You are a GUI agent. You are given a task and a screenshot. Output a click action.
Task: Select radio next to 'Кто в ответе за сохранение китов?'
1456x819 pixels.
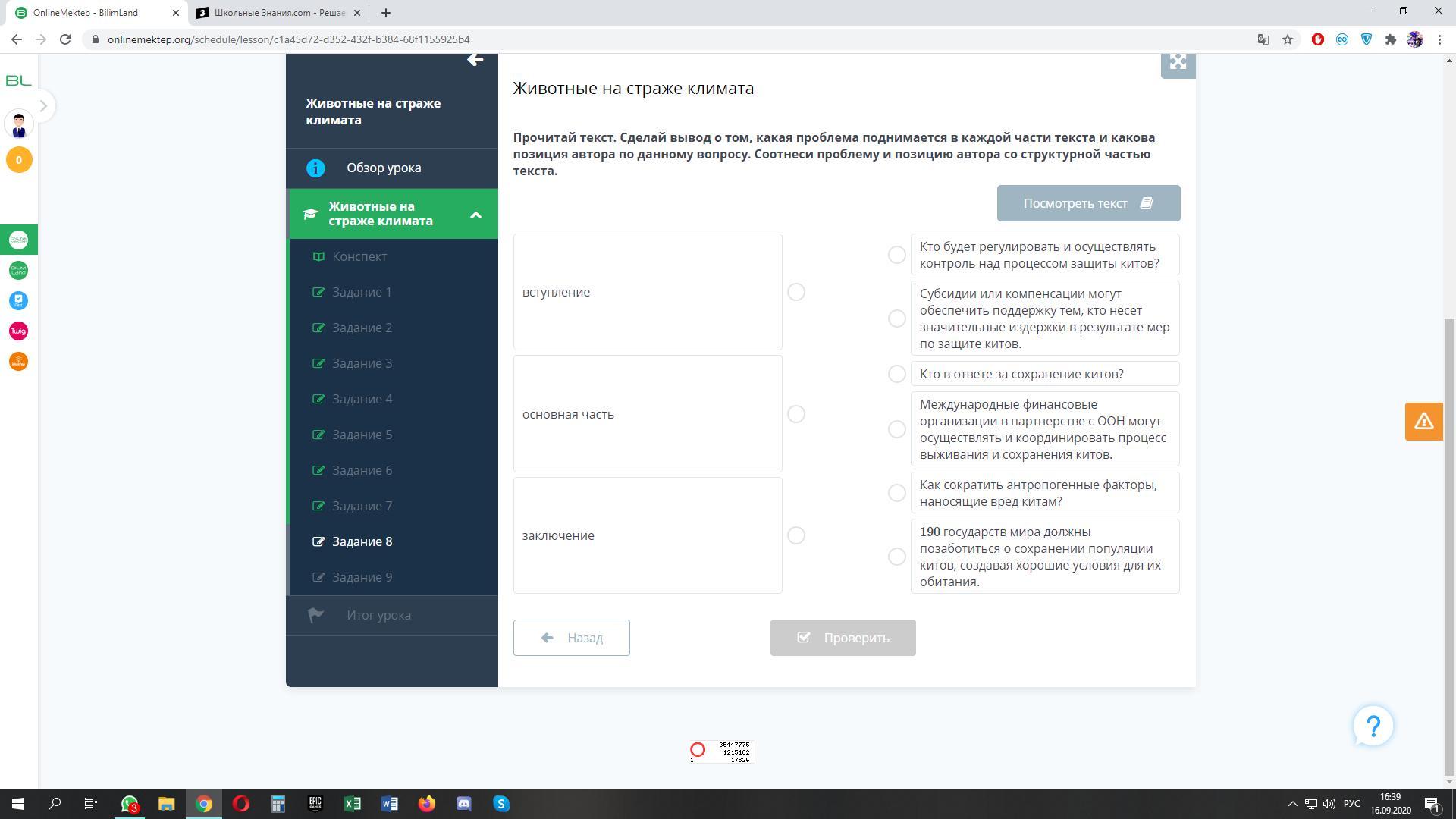[x=896, y=374]
